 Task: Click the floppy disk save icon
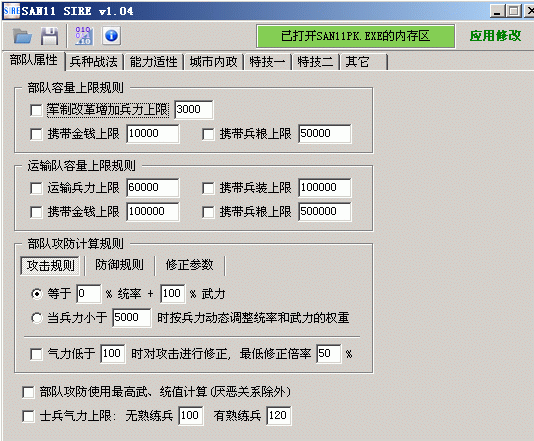point(50,36)
